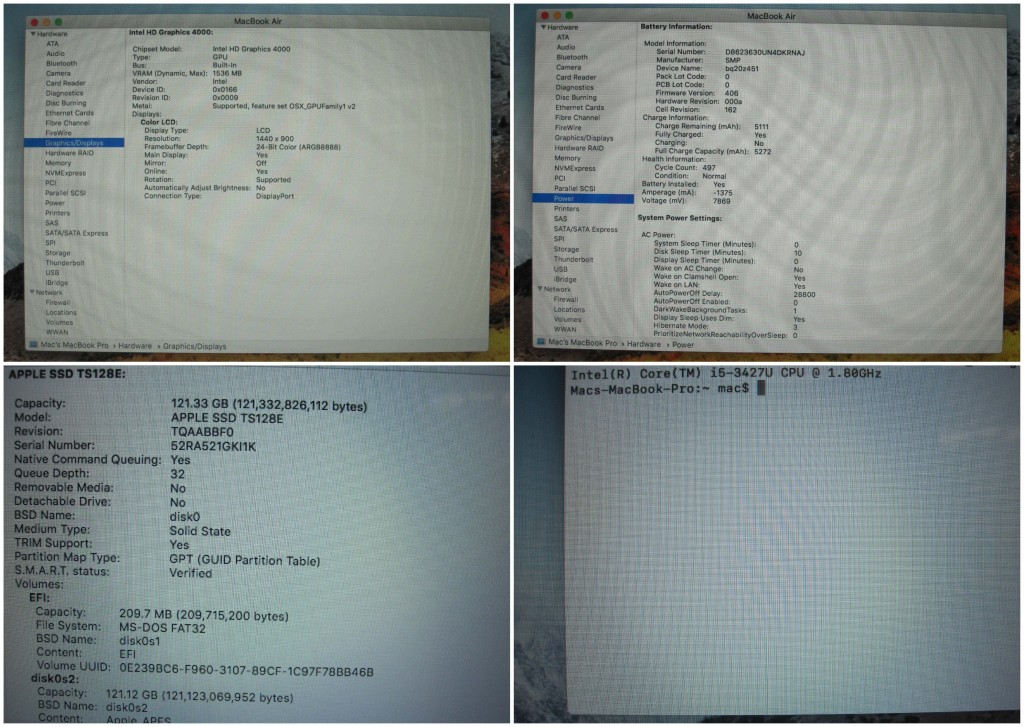Select Parallel SCSI in the graphics window sidebar
Image resolution: width=1024 pixels, height=727 pixels.
click(x=65, y=193)
